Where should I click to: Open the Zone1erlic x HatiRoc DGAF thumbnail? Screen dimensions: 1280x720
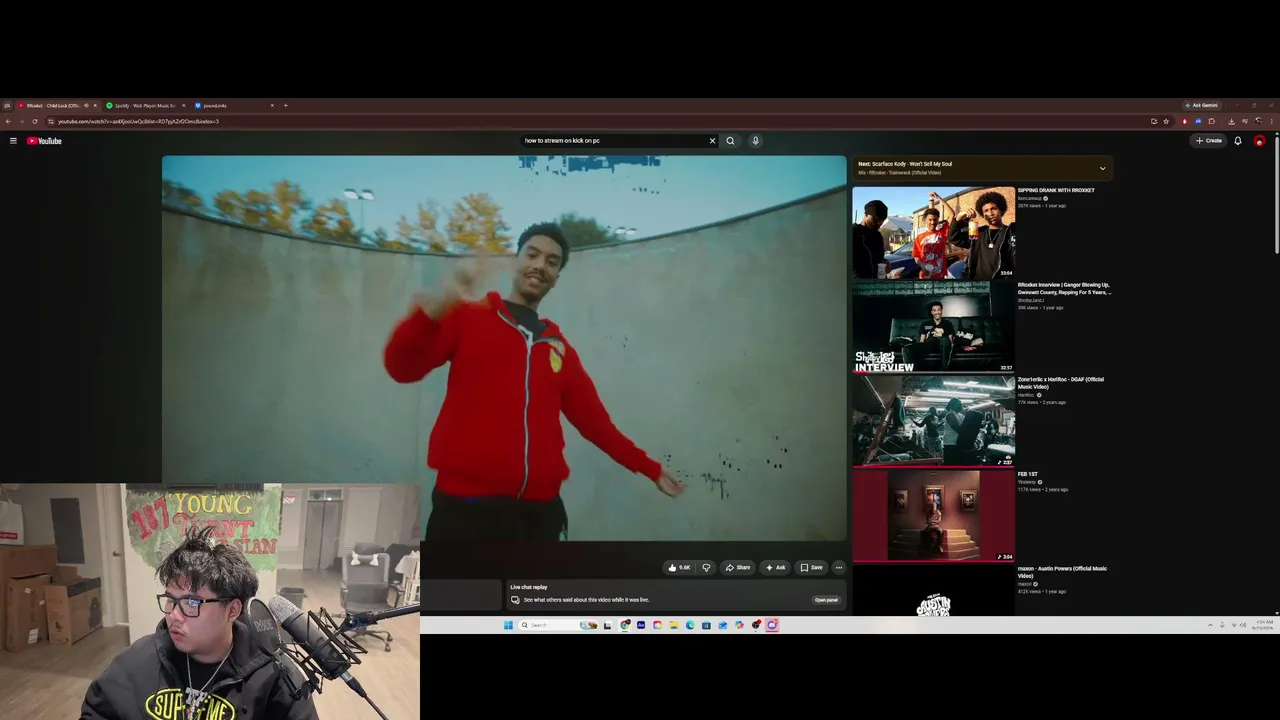[934, 421]
